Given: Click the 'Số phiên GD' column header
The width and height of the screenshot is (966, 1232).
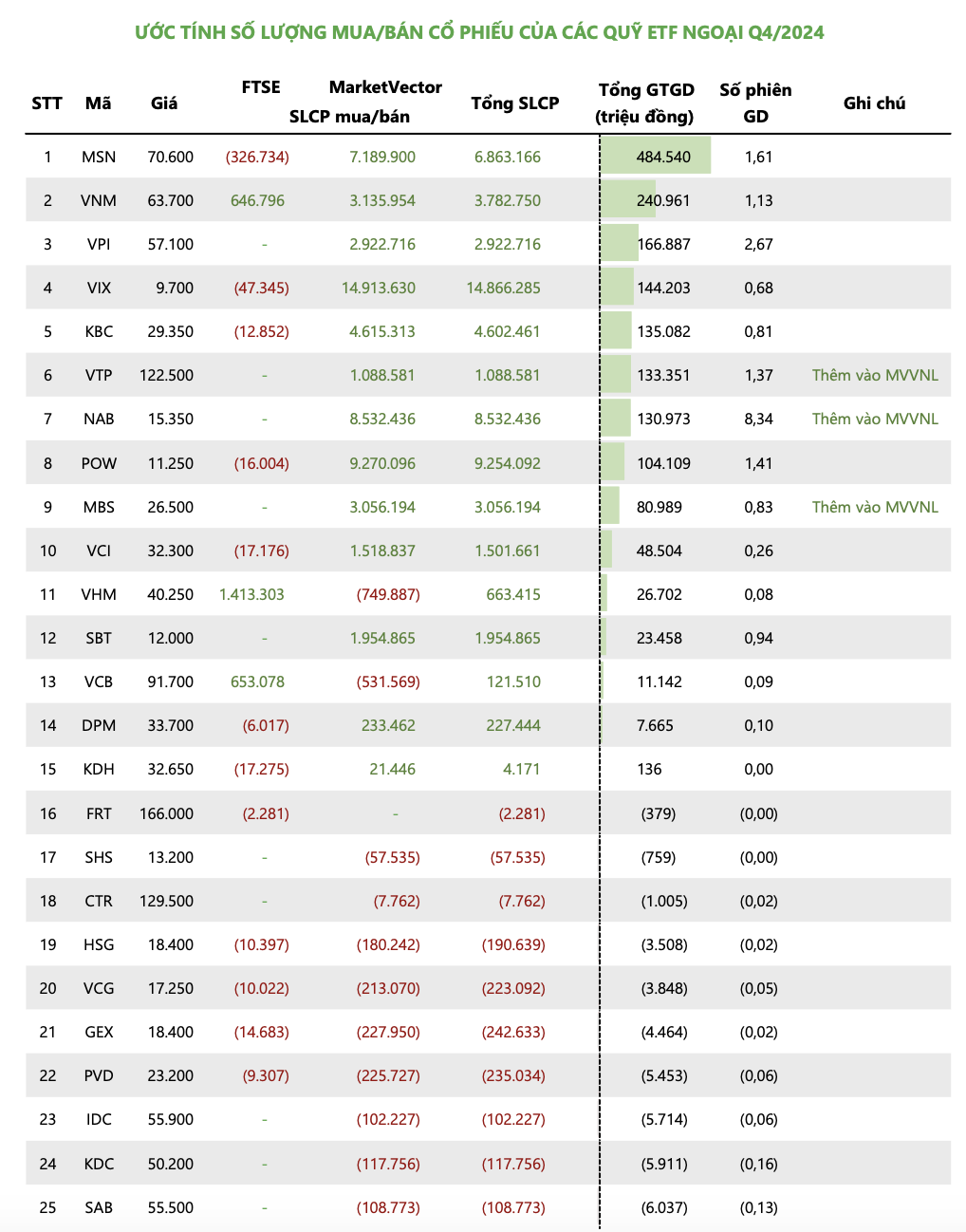Looking at the screenshot, I should 755,103.
